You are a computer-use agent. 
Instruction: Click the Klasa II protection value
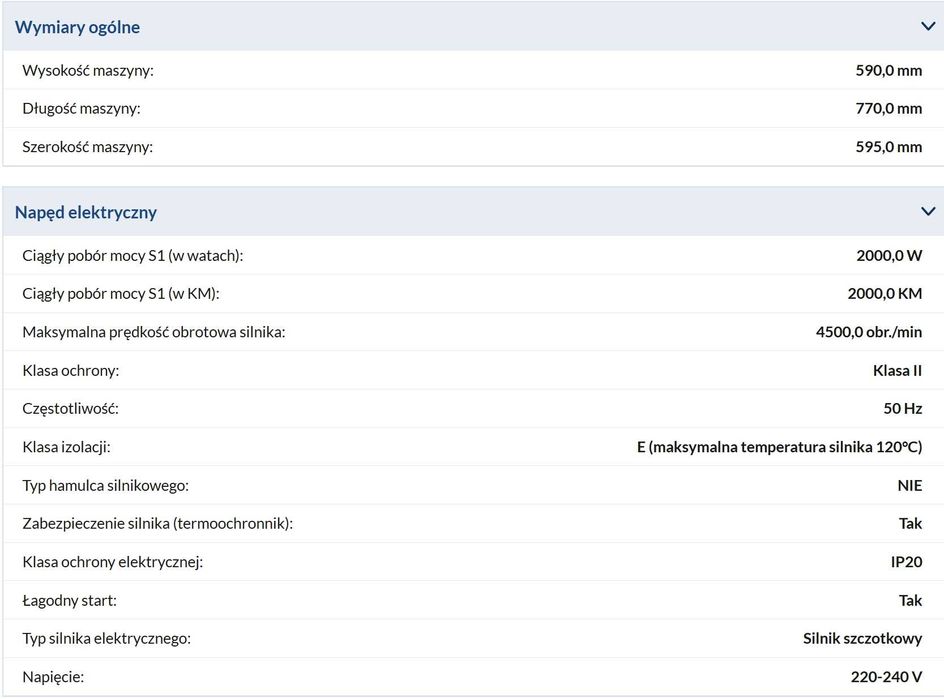[x=897, y=370]
